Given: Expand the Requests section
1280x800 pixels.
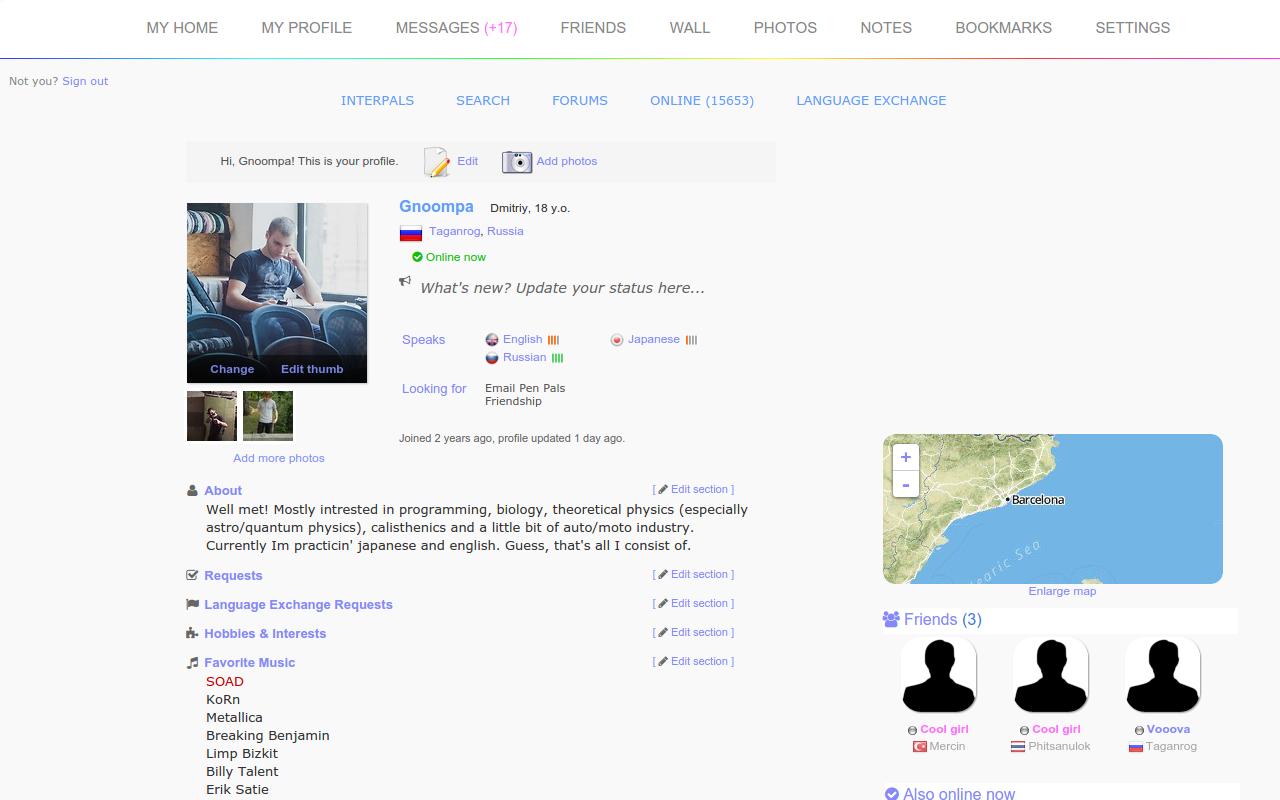Looking at the screenshot, I should click(233, 576).
